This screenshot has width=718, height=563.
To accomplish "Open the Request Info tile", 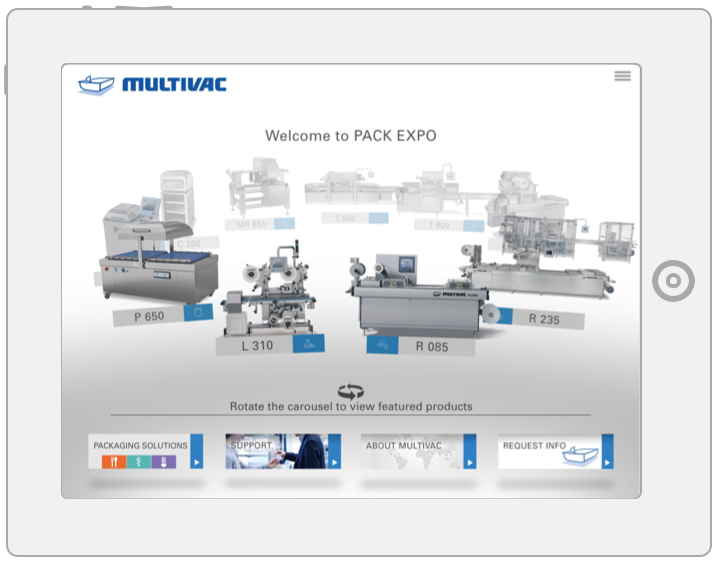I will 556,451.
